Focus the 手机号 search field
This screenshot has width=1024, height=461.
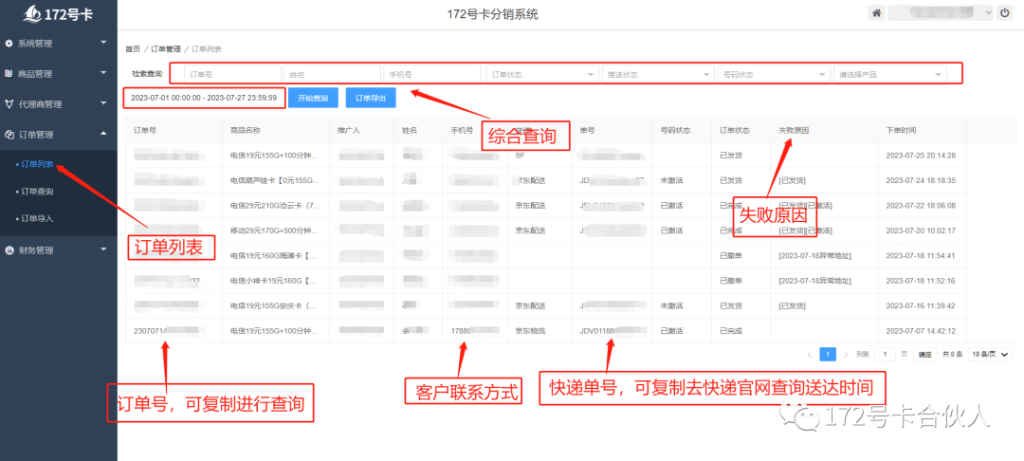pyautogui.click(x=432, y=74)
